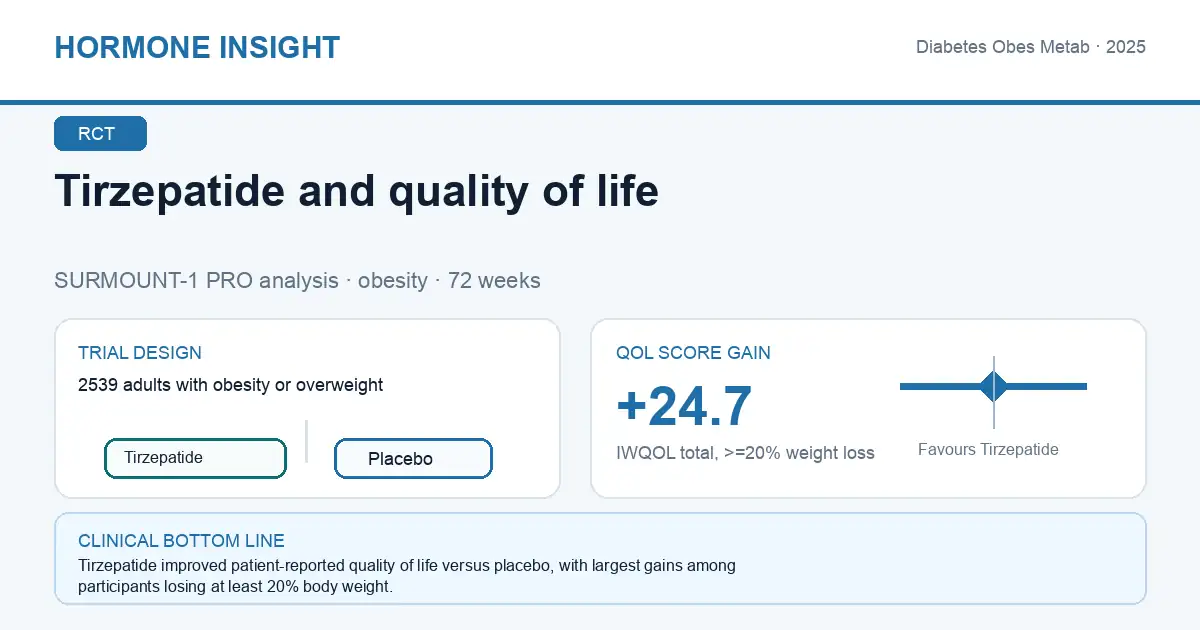The width and height of the screenshot is (1200, 630).
Task: Click the CLINICAL BOTTOM LINE heading
Action: pos(181,541)
